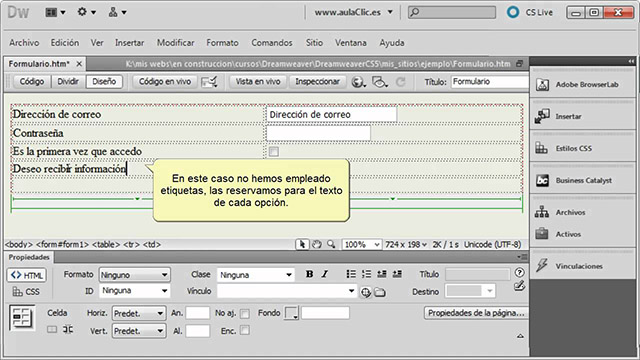The width and height of the screenshot is (640, 360).
Task: Click the Código en vivo button
Action: click(165, 82)
